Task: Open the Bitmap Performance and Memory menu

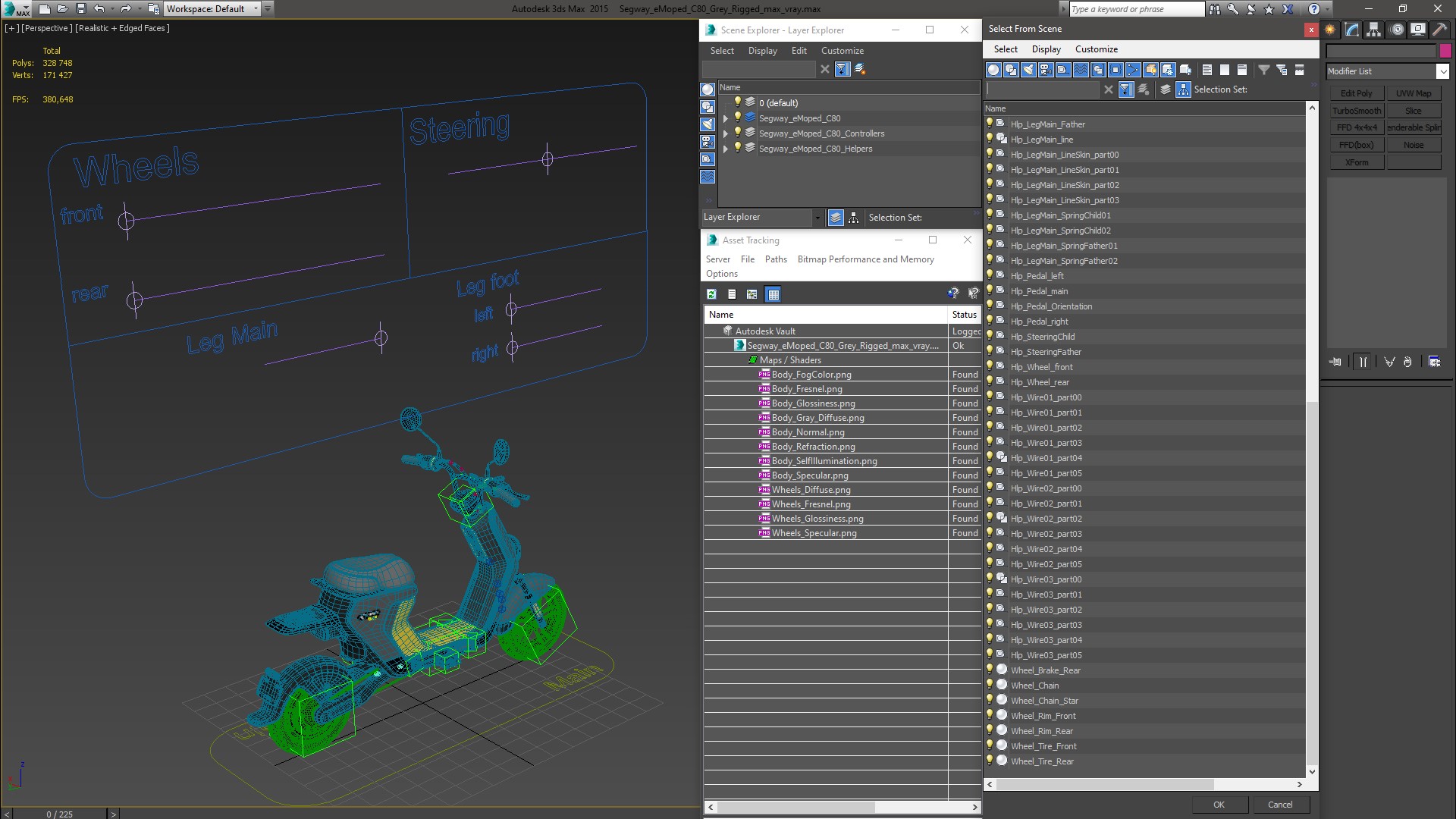Action: (865, 259)
